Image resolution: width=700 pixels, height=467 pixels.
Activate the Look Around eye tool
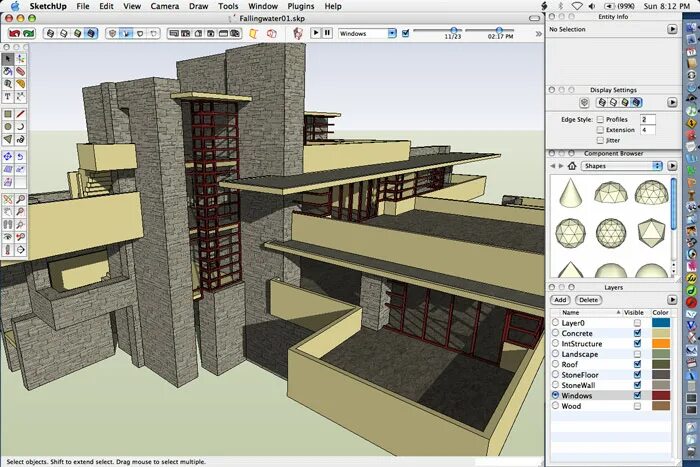[8, 237]
